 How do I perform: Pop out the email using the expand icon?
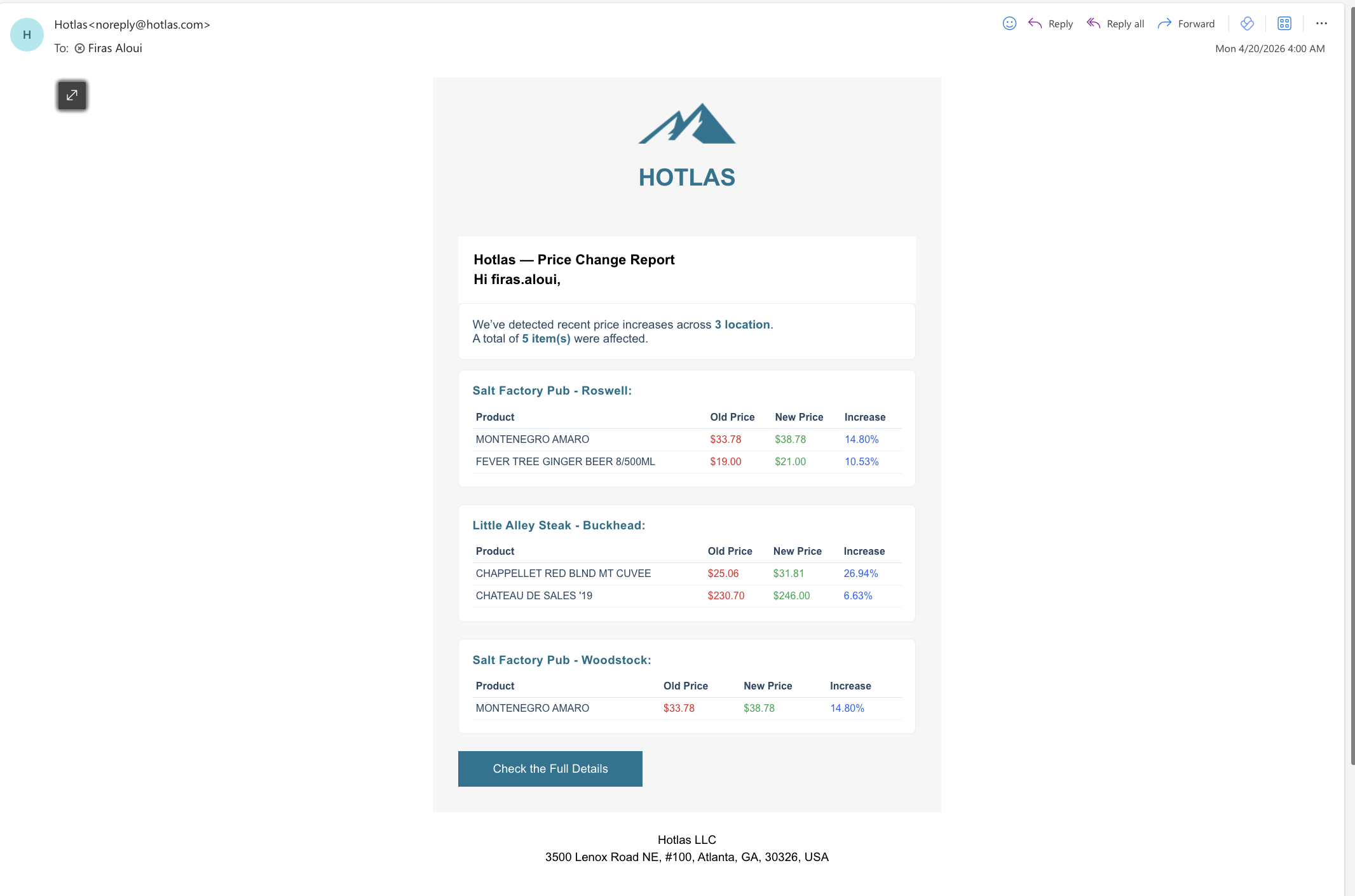tap(71, 95)
